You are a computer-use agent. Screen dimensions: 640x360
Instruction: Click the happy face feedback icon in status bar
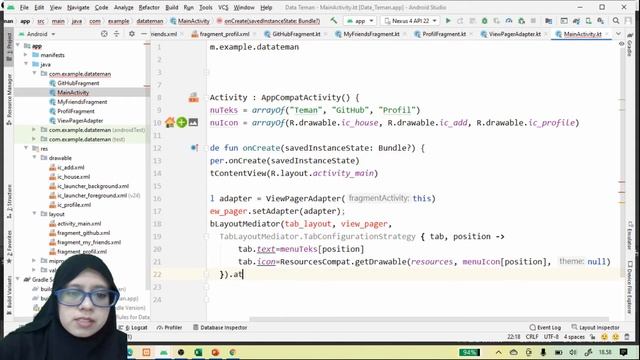pyautogui.click(x=604, y=337)
